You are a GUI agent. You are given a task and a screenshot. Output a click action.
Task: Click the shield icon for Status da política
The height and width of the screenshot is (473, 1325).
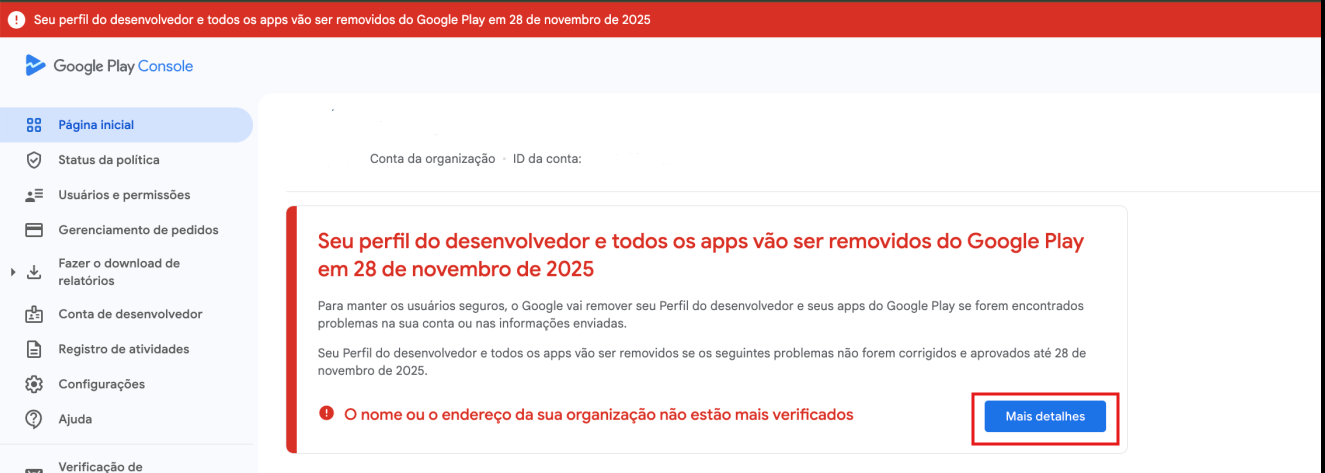coord(34,160)
